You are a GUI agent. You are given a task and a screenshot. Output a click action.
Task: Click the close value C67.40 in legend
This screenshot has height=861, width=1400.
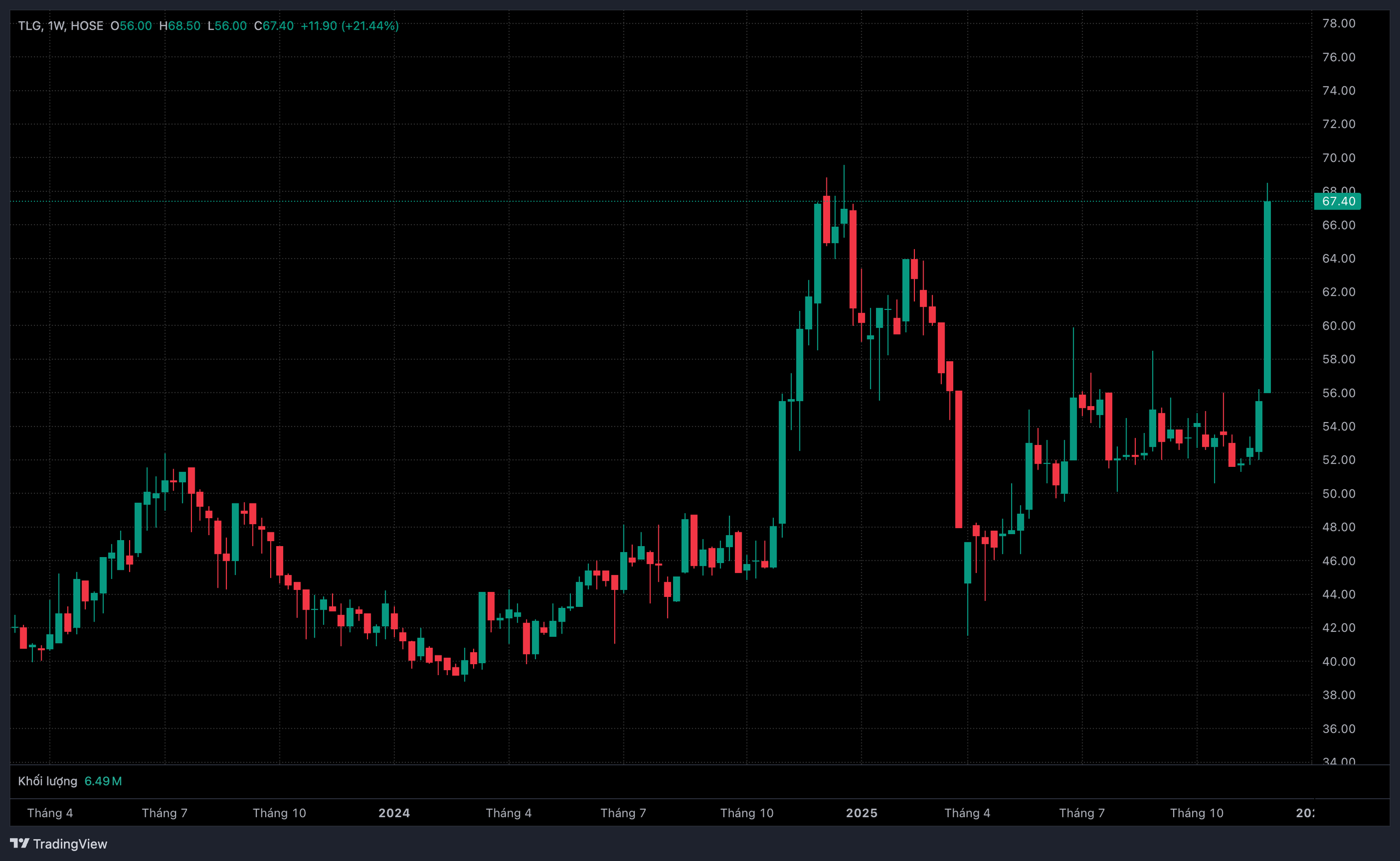point(273,26)
